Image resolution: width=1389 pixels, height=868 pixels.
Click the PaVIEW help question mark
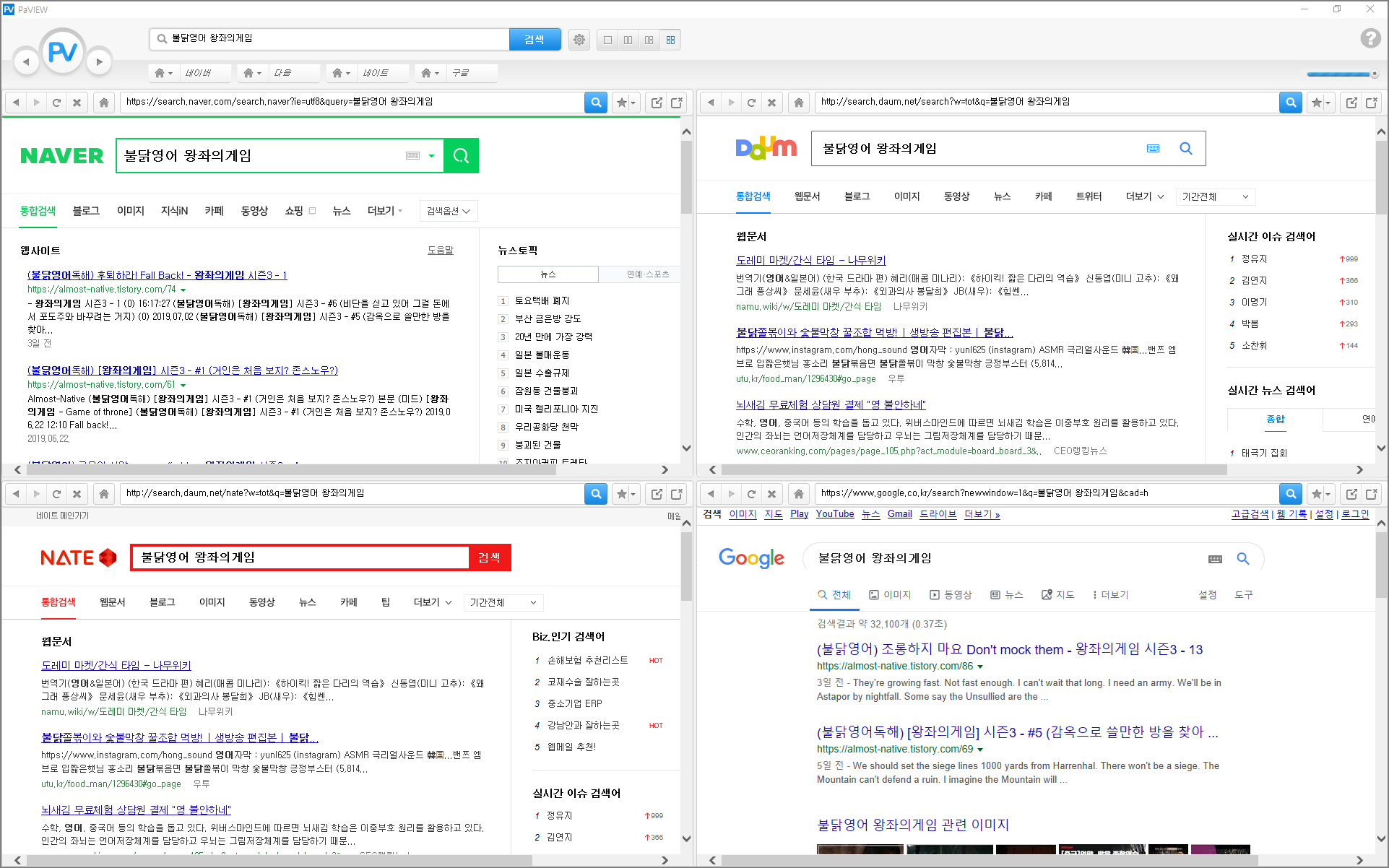tap(1370, 38)
